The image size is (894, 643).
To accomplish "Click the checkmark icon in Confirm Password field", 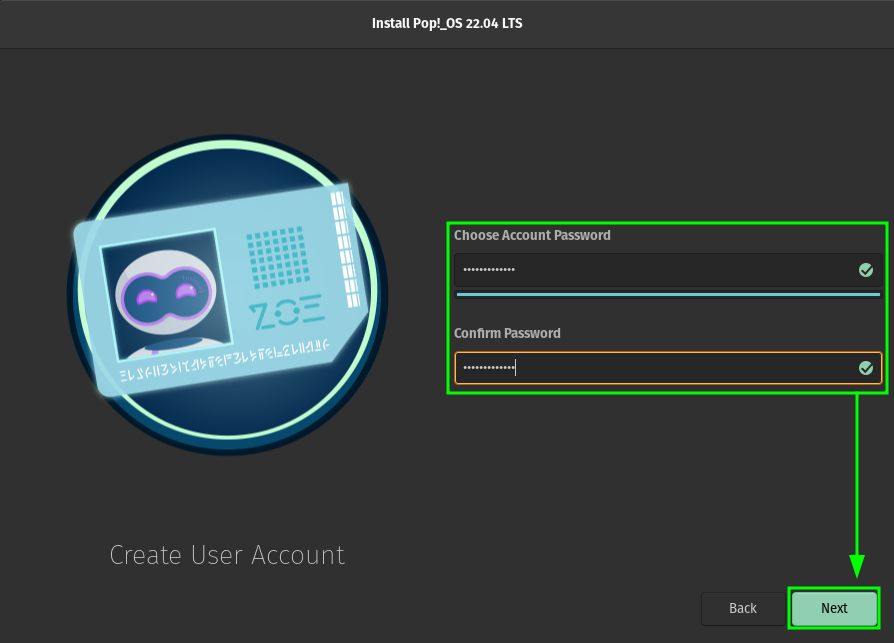I will pyautogui.click(x=865, y=368).
